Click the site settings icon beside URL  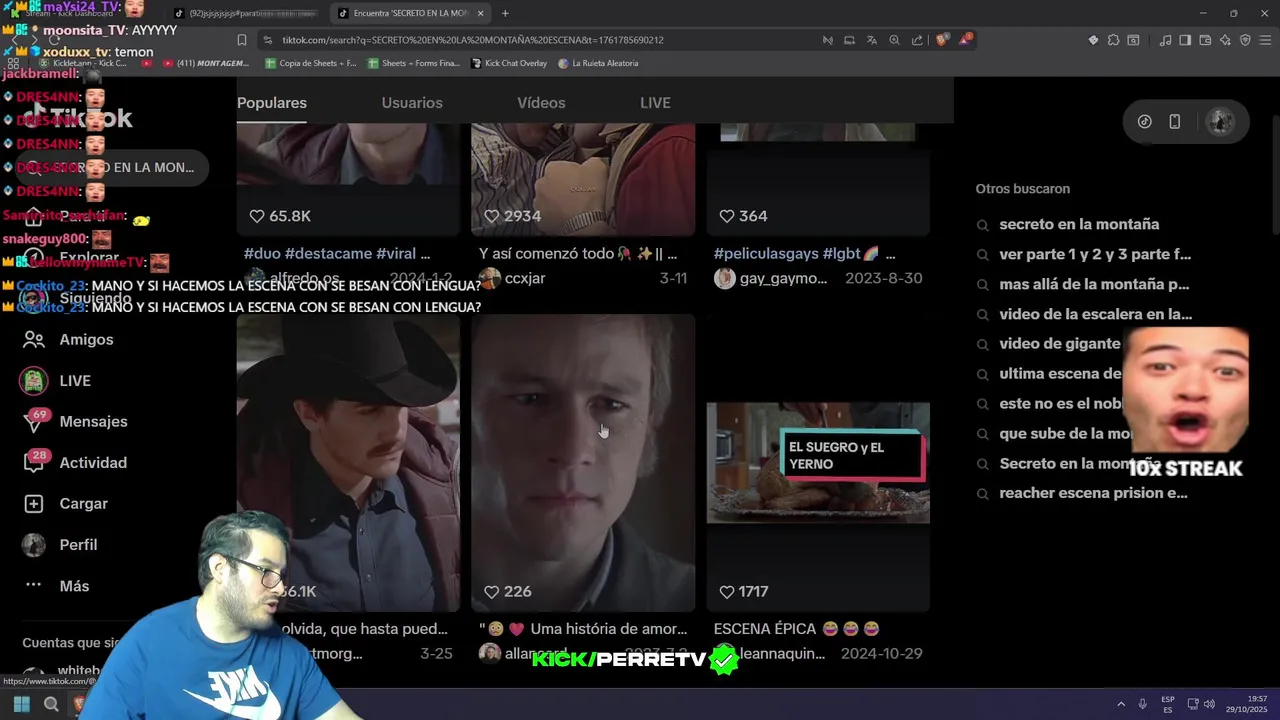[x=267, y=40]
